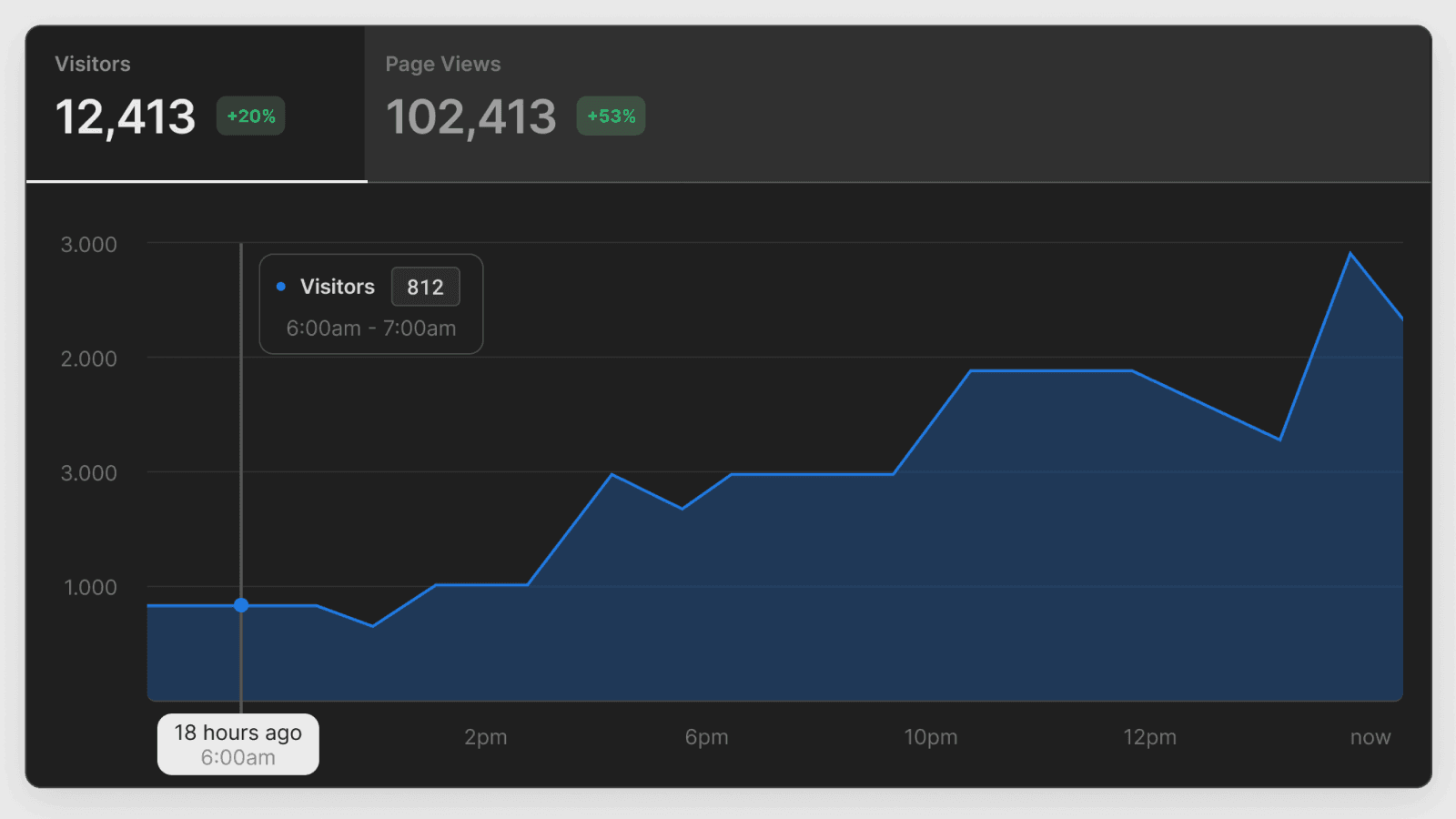Screen dimensions: 1456x819
Task: Click the +20% growth badge
Action: tap(250, 116)
